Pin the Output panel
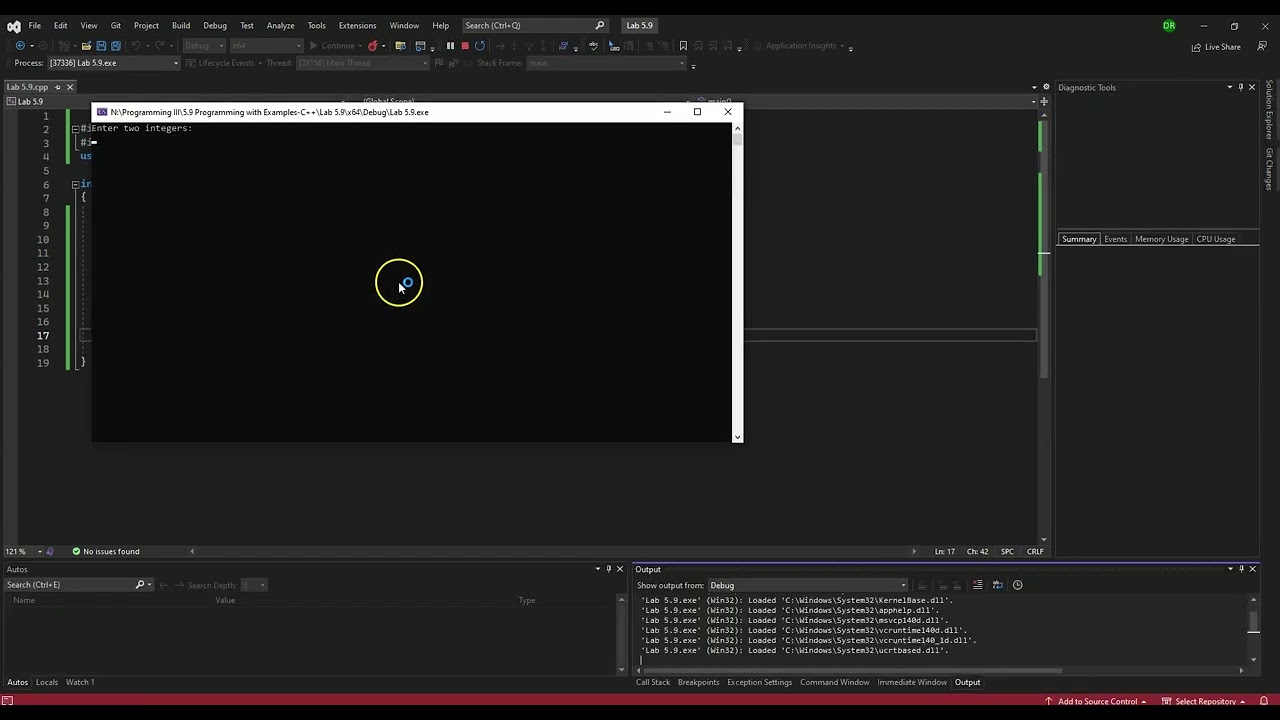This screenshot has height=720, width=1280. pyautogui.click(x=1241, y=569)
